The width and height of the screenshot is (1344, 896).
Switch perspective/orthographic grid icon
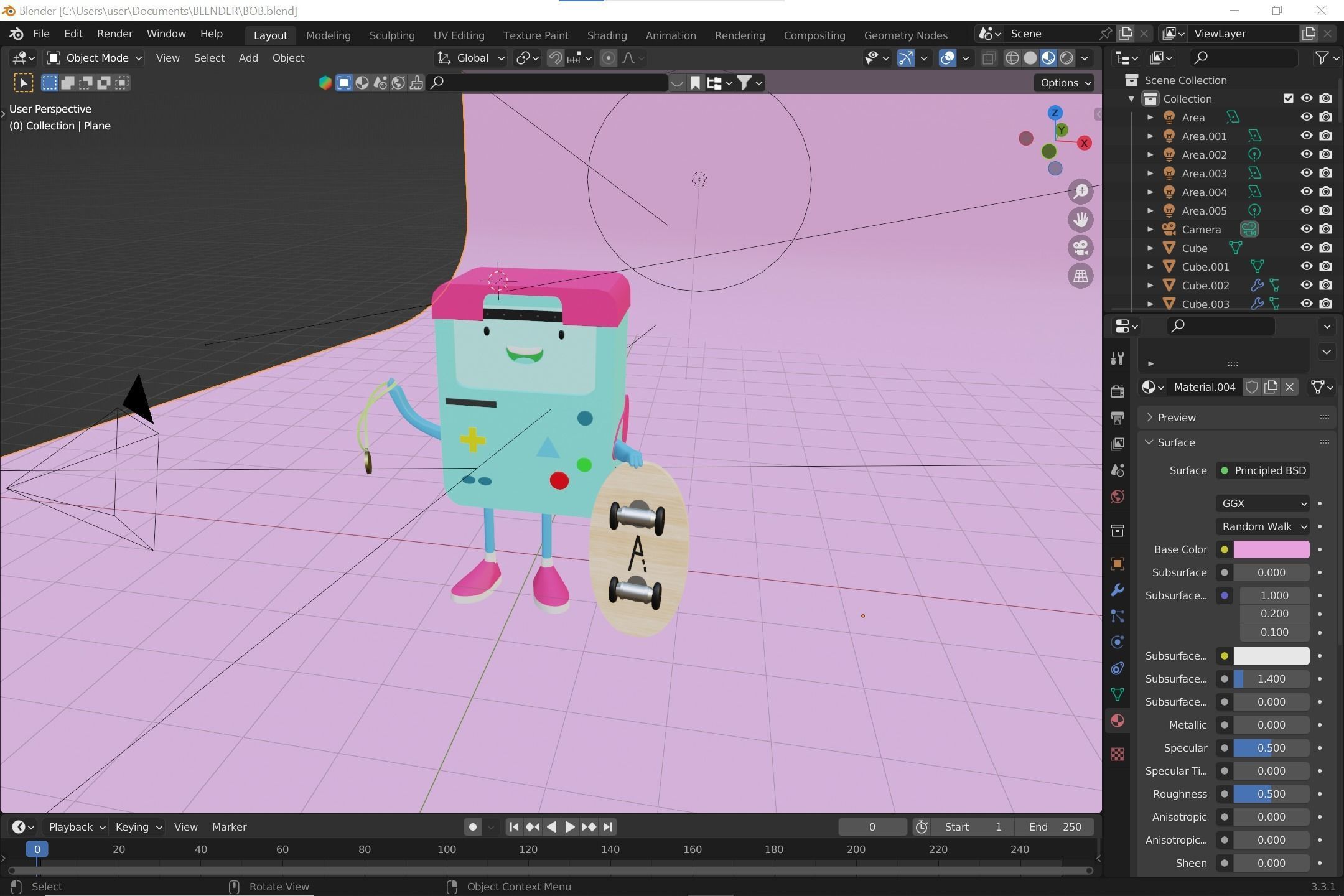pyautogui.click(x=1081, y=276)
